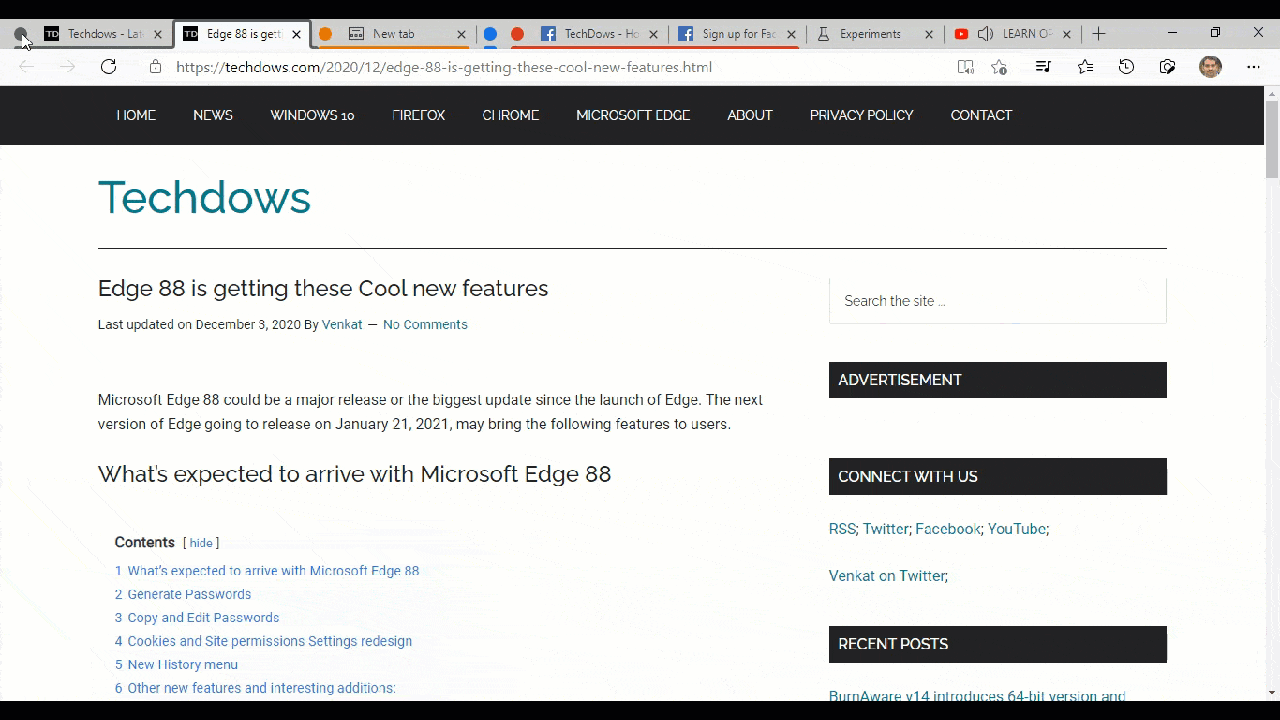Open the No Comments link
Image resolution: width=1280 pixels, height=720 pixels.
(425, 324)
